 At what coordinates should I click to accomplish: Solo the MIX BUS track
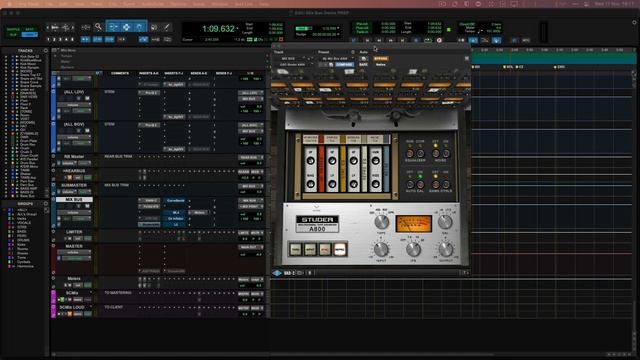[x=78, y=207]
